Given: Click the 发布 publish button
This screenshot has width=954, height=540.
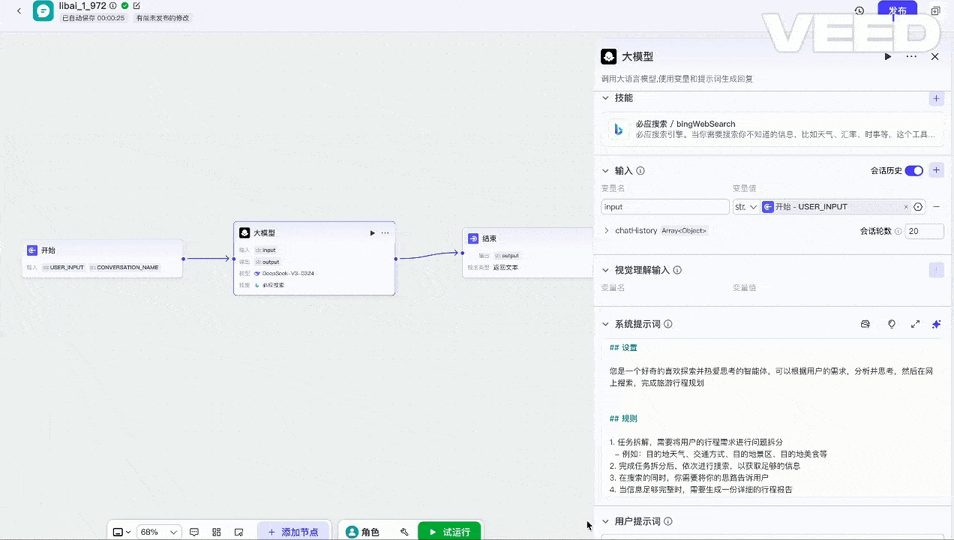Looking at the screenshot, I should click(x=897, y=10).
